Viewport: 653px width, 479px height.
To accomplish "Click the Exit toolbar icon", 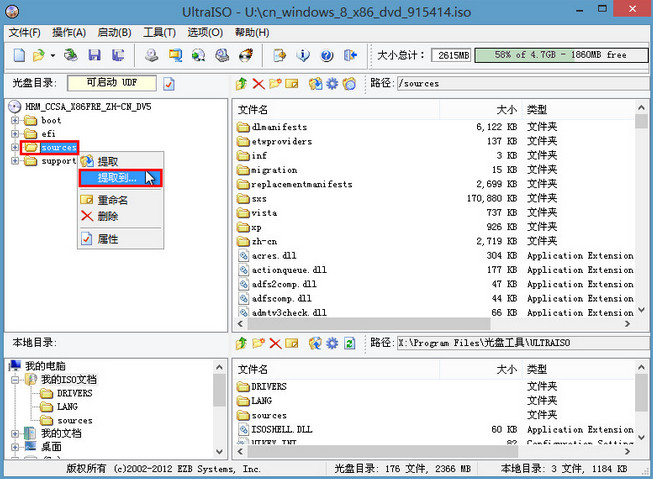I will click(x=351, y=55).
